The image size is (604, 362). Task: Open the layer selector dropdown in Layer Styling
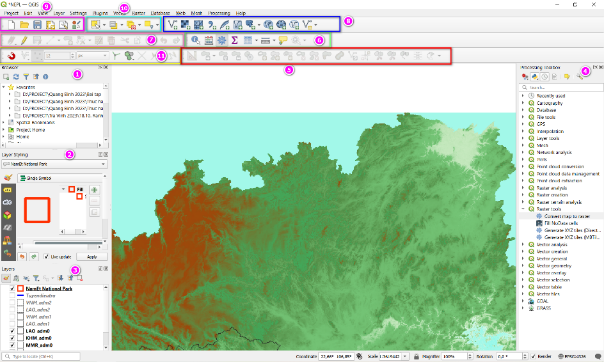point(54,164)
